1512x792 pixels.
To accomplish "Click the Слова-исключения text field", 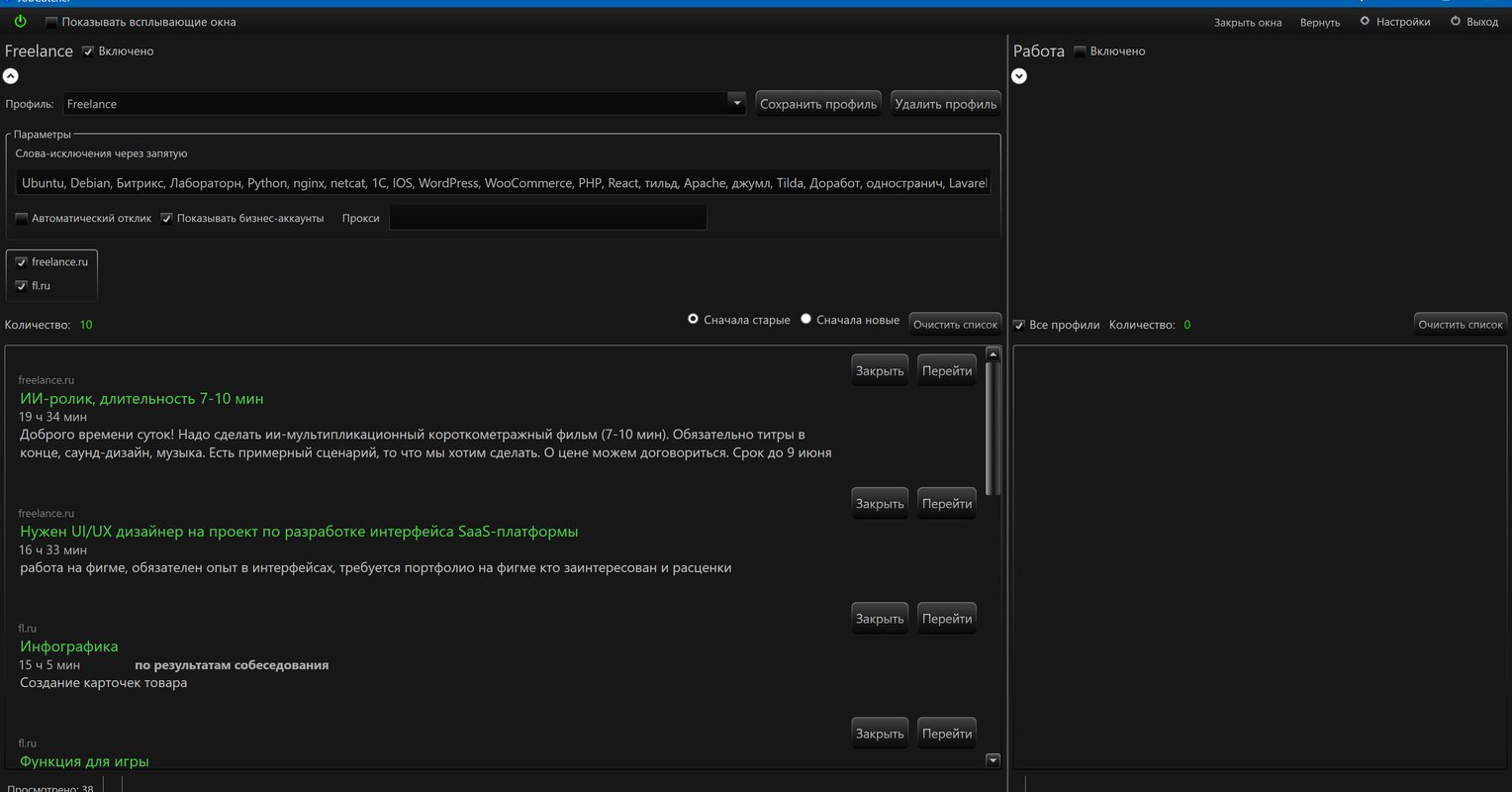I will (x=503, y=183).
